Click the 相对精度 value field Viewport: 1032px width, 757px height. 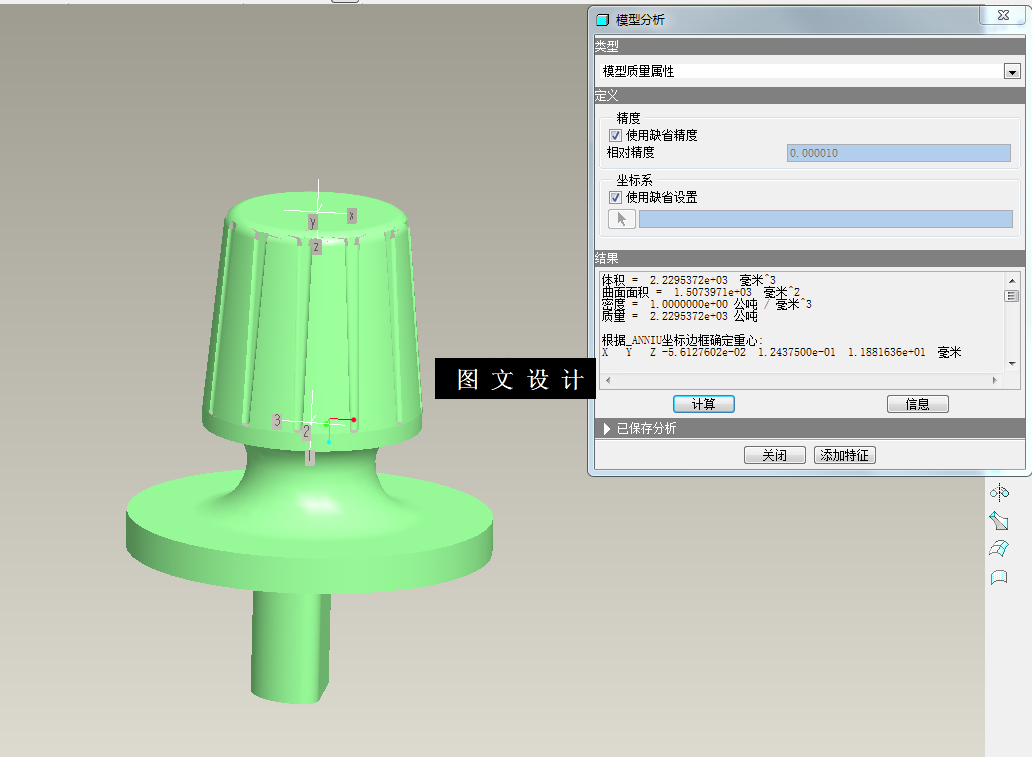click(898, 153)
